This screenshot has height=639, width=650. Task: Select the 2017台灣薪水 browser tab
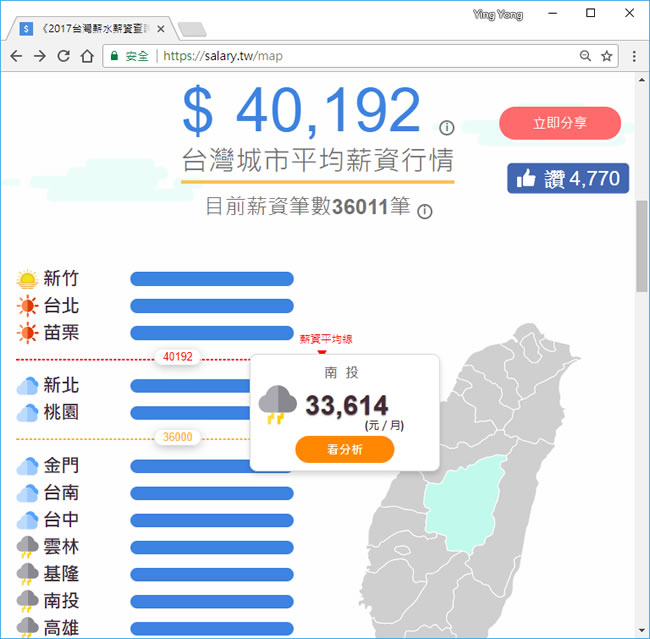pos(92,28)
